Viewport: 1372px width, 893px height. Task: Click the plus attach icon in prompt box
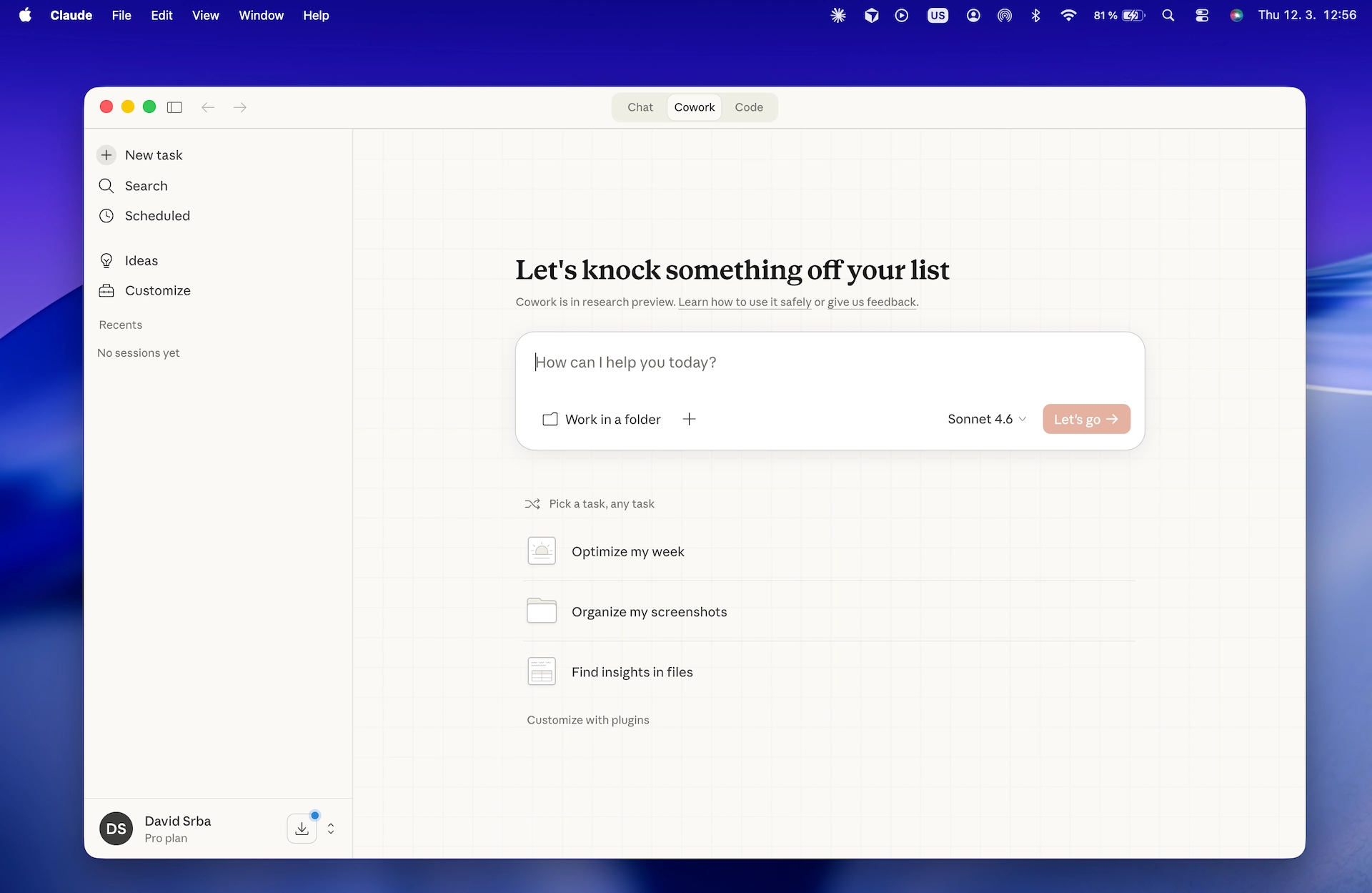click(x=689, y=419)
